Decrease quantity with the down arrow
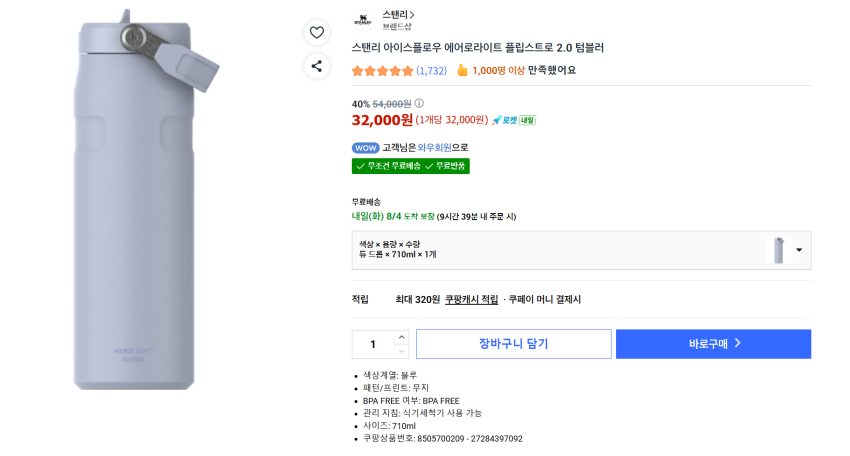This screenshot has height=456, width=850. tap(401, 351)
